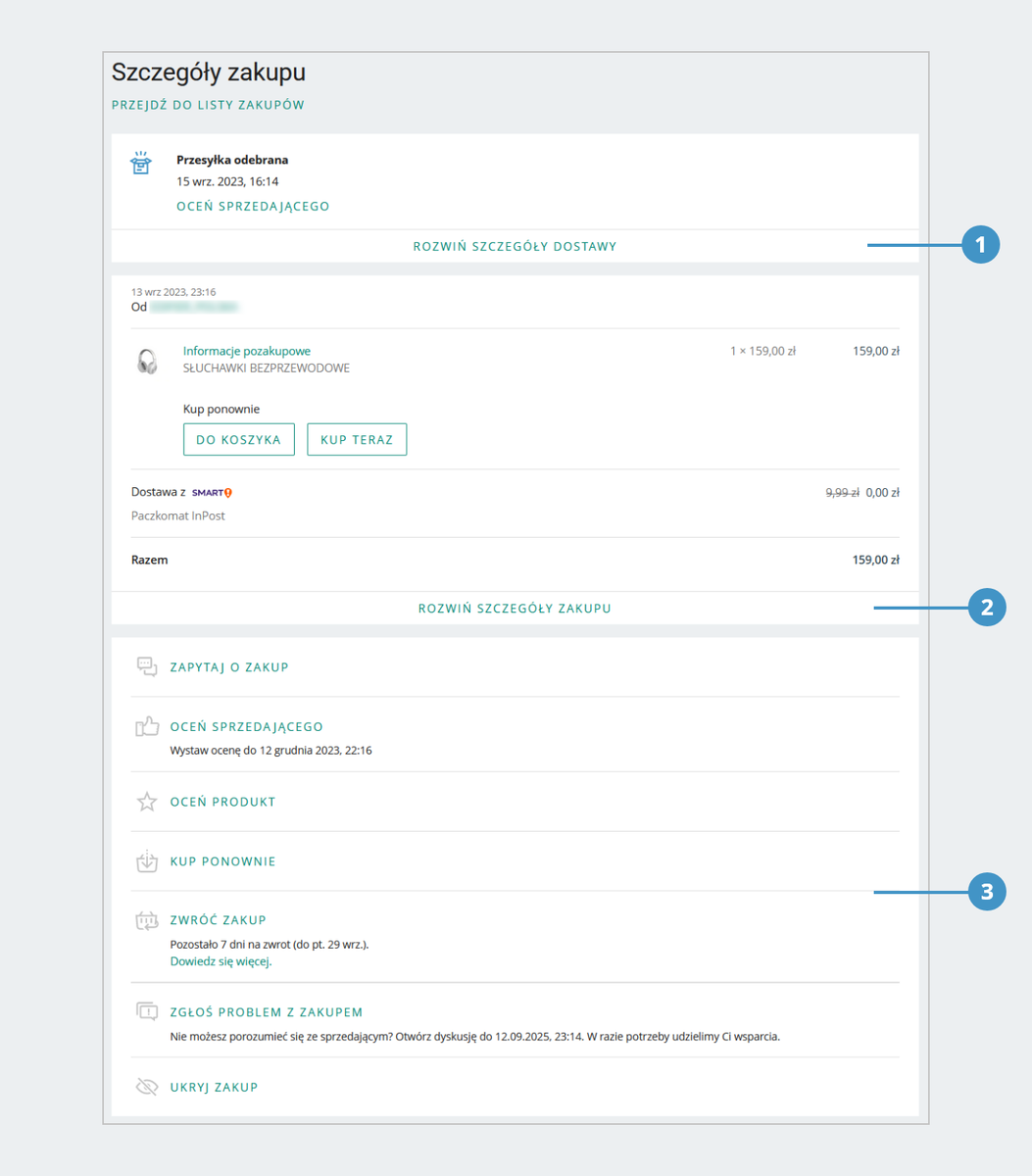Open Informacje pozakupowe product link
Image resolution: width=1032 pixels, height=1176 pixels.
[x=247, y=351]
